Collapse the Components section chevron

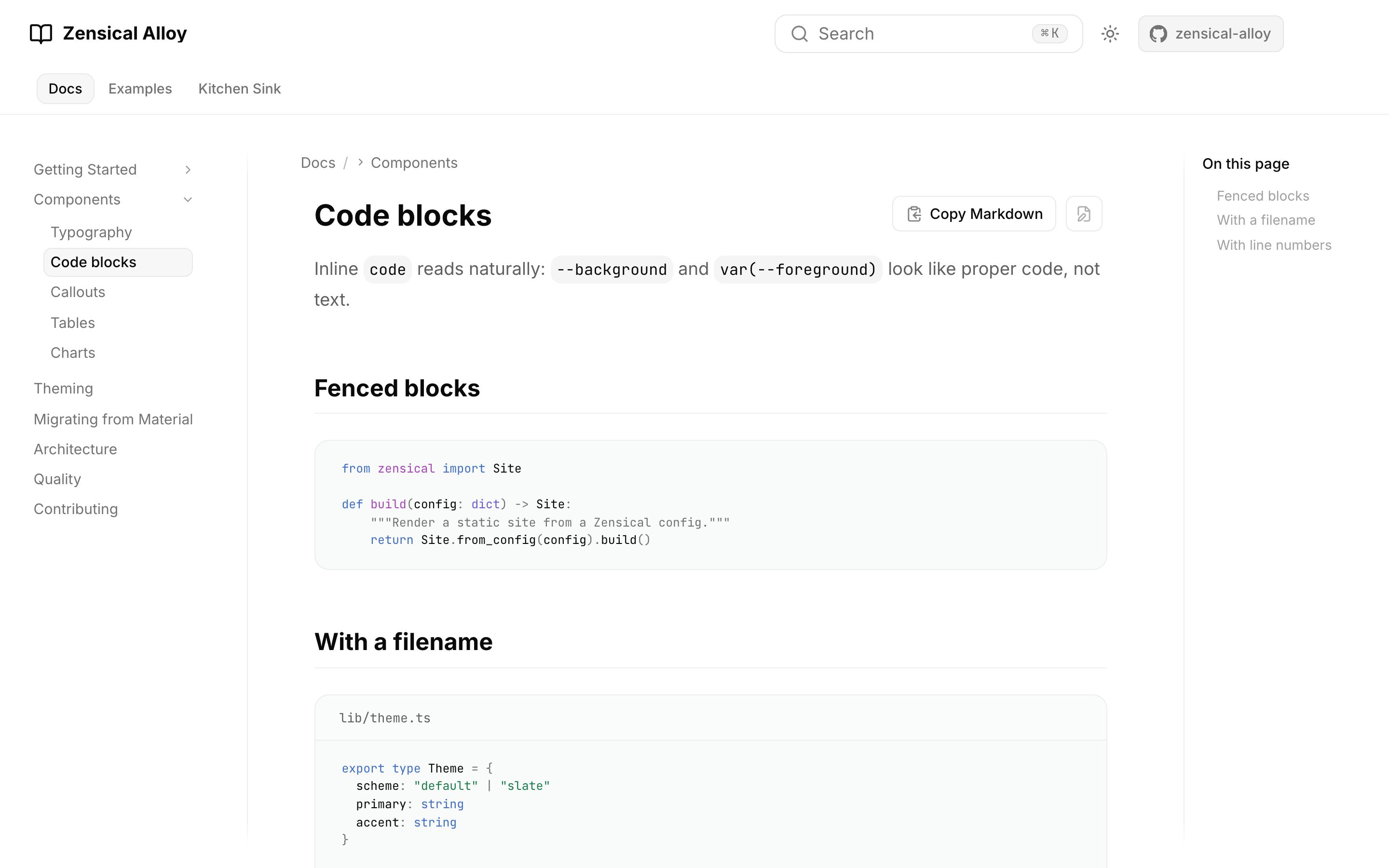pos(188,199)
